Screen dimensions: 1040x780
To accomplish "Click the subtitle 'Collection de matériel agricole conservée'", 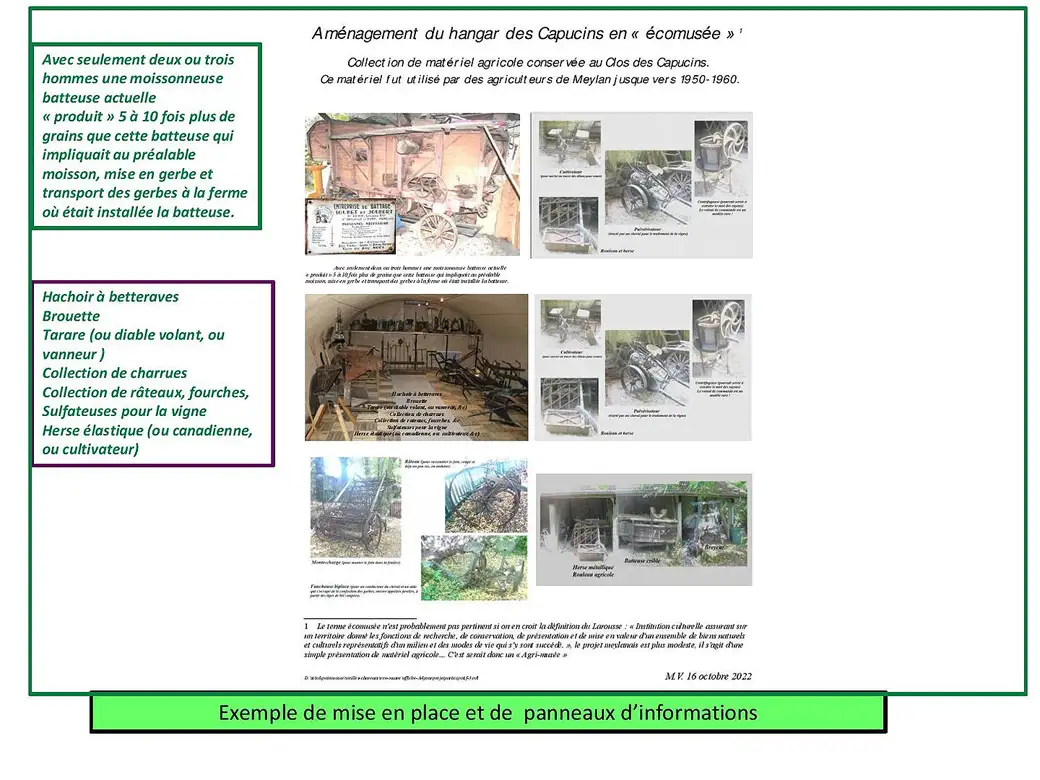I will pyautogui.click(x=528, y=62).
